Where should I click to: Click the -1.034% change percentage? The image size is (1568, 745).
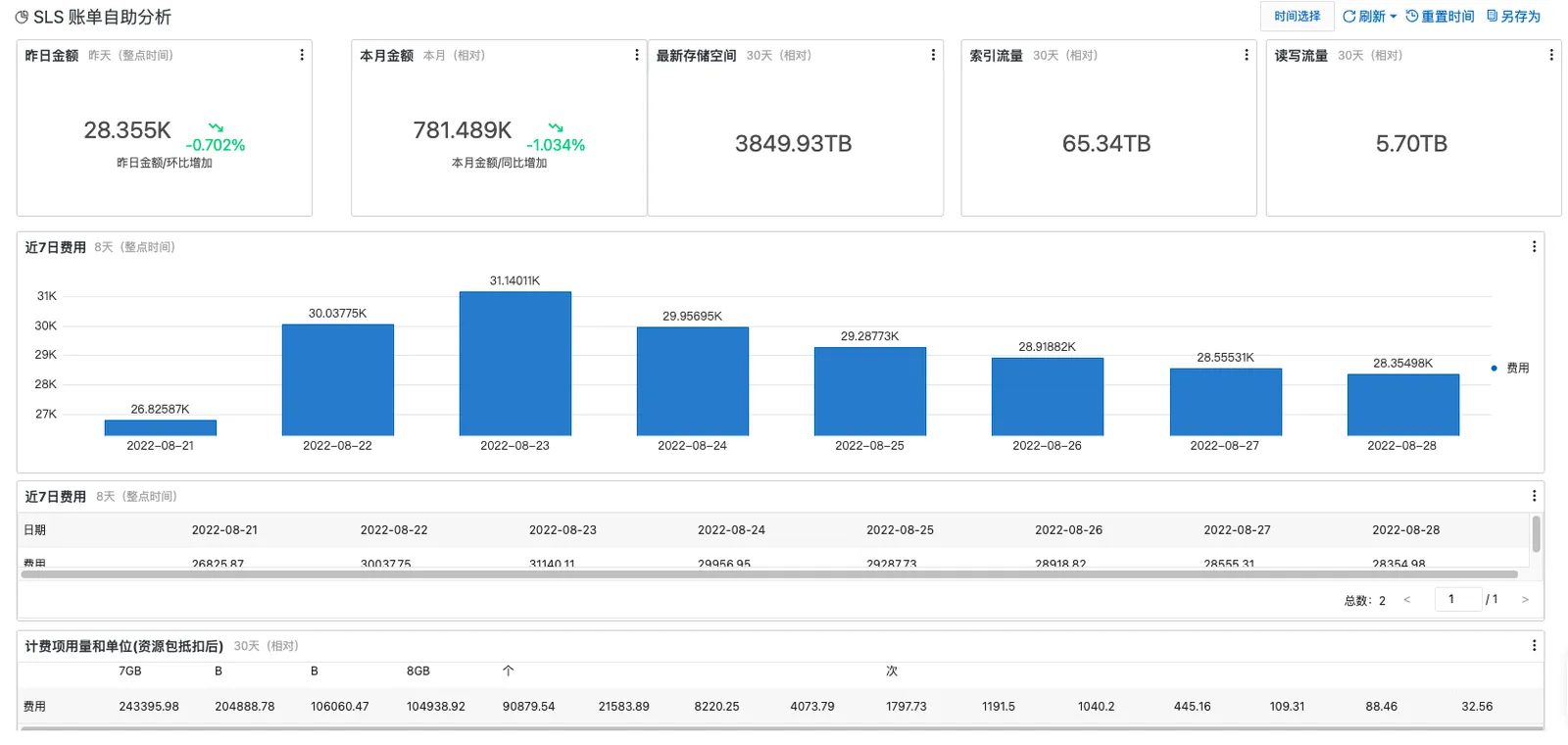[x=556, y=145]
